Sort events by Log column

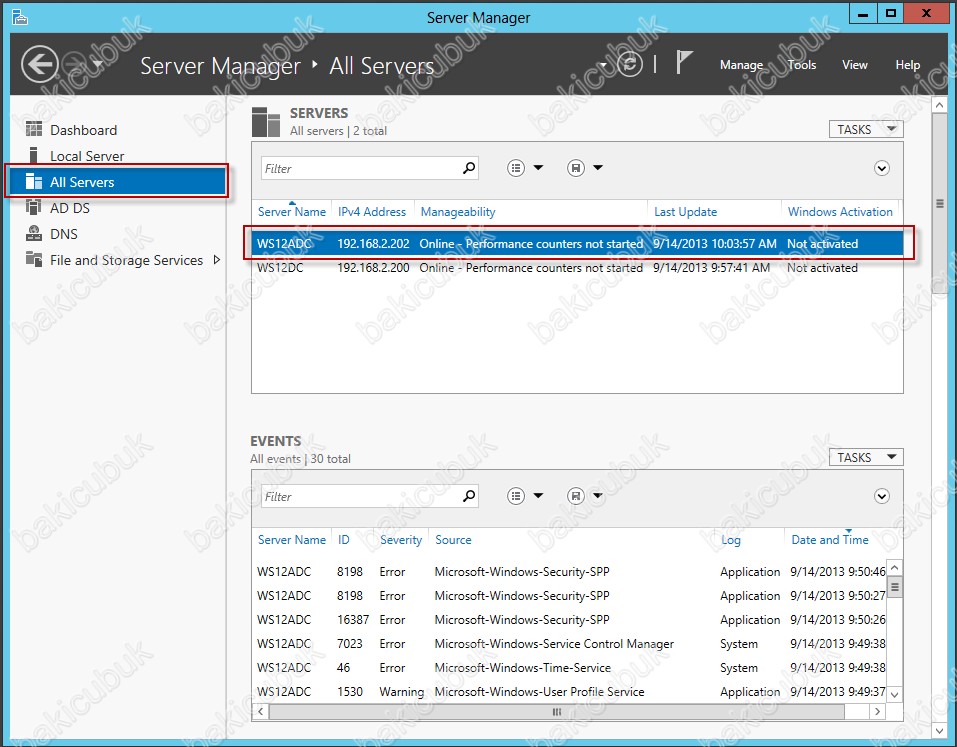click(x=731, y=540)
